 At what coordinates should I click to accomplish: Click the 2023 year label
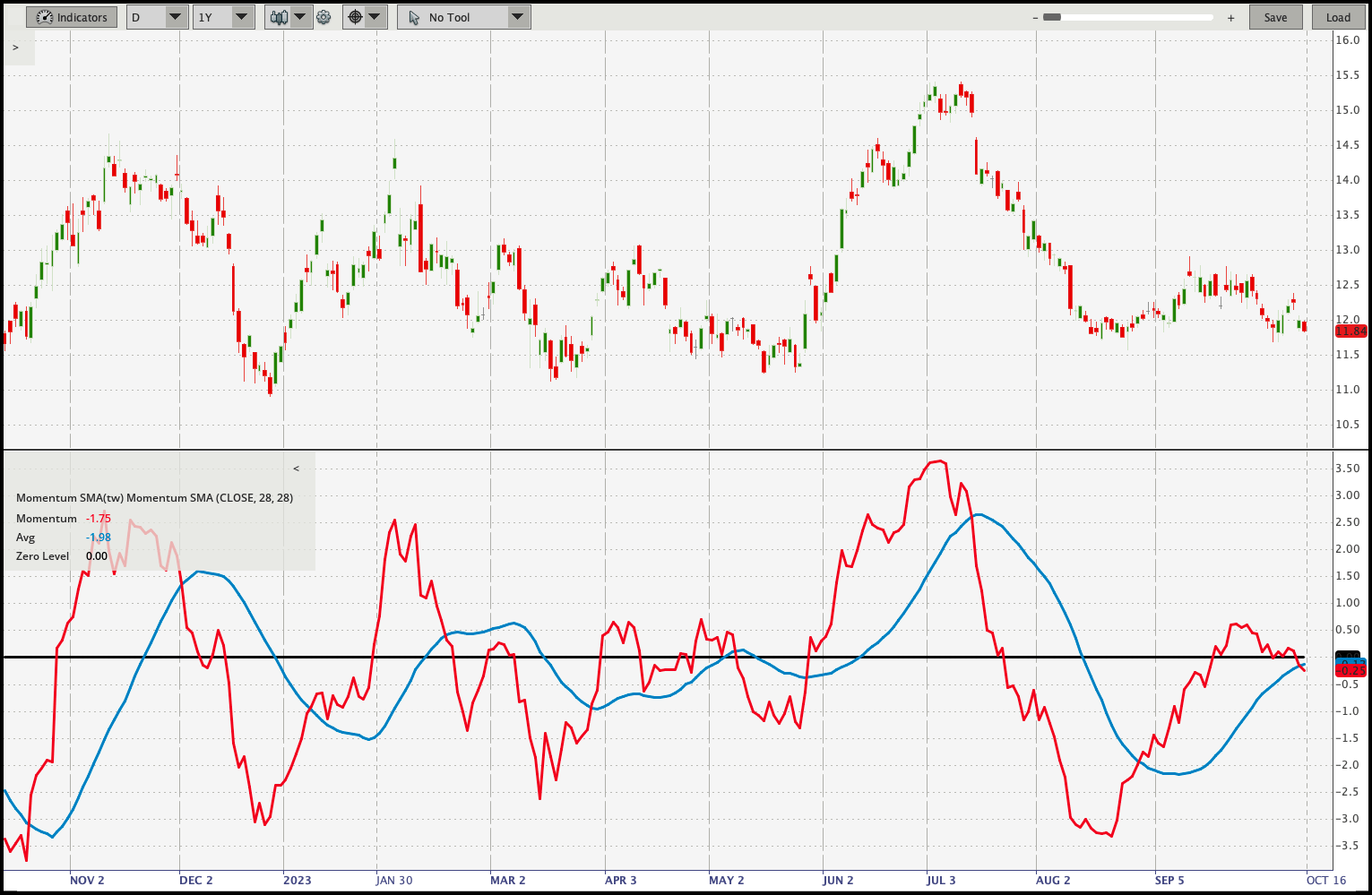point(298,880)
